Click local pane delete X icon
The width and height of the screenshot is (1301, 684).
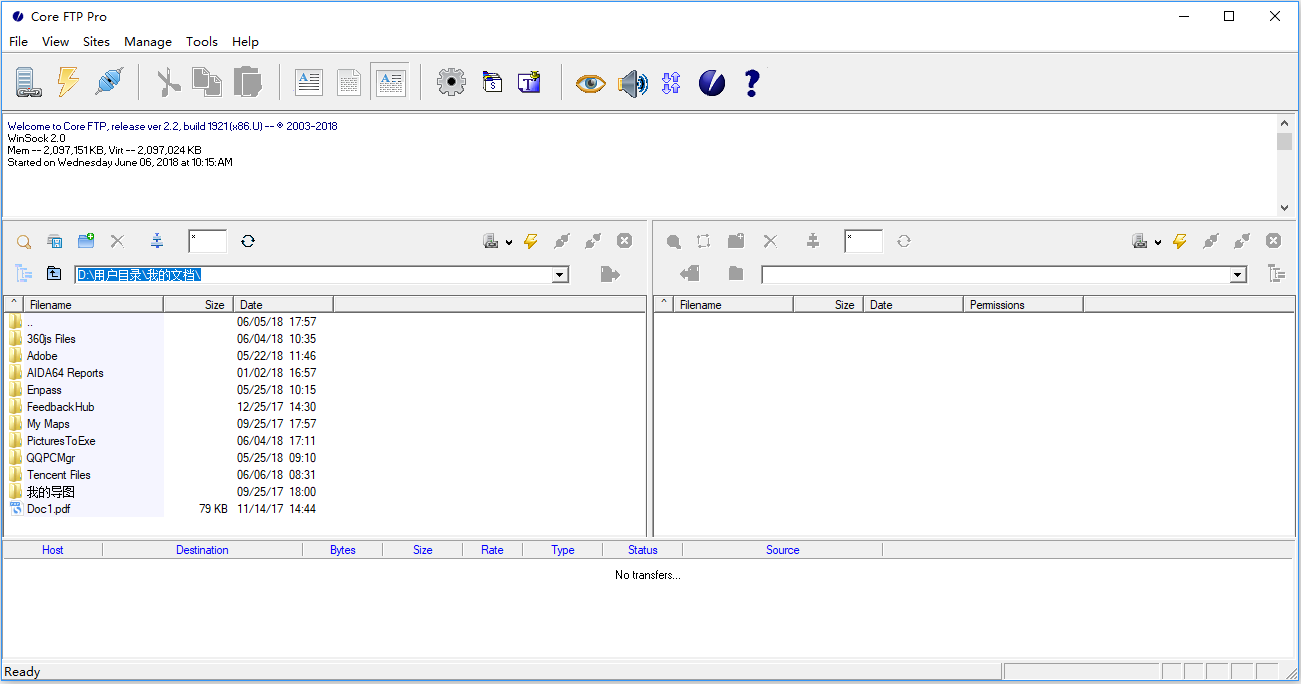117,241
